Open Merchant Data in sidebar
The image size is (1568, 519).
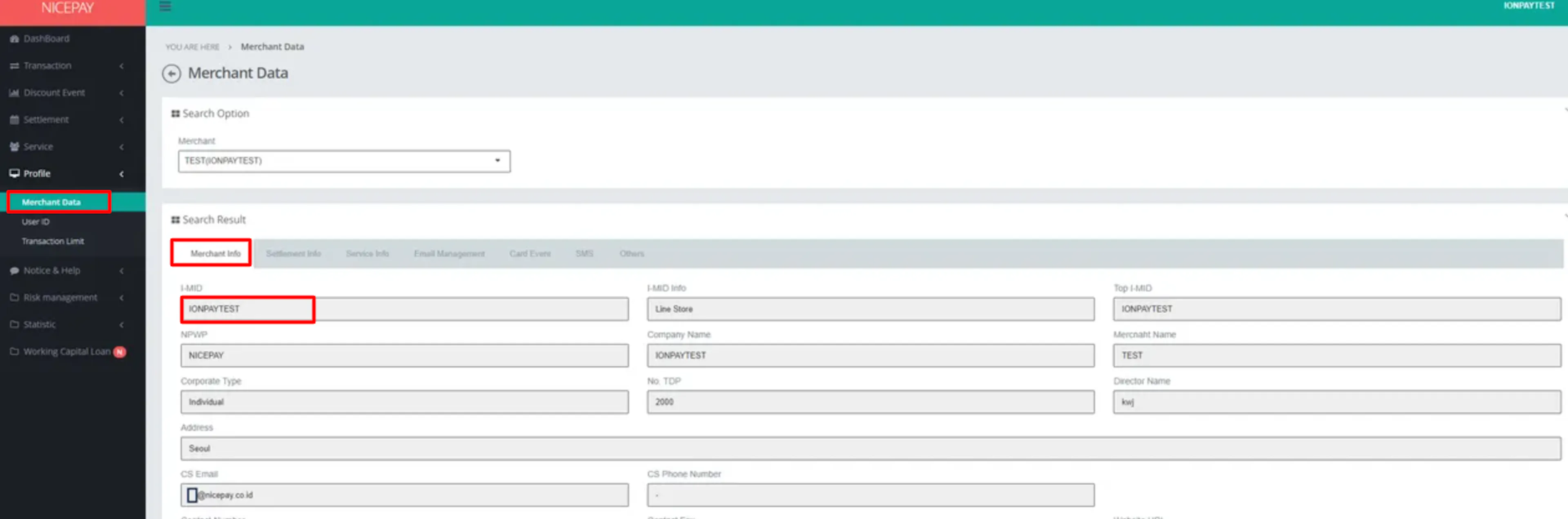51,202
